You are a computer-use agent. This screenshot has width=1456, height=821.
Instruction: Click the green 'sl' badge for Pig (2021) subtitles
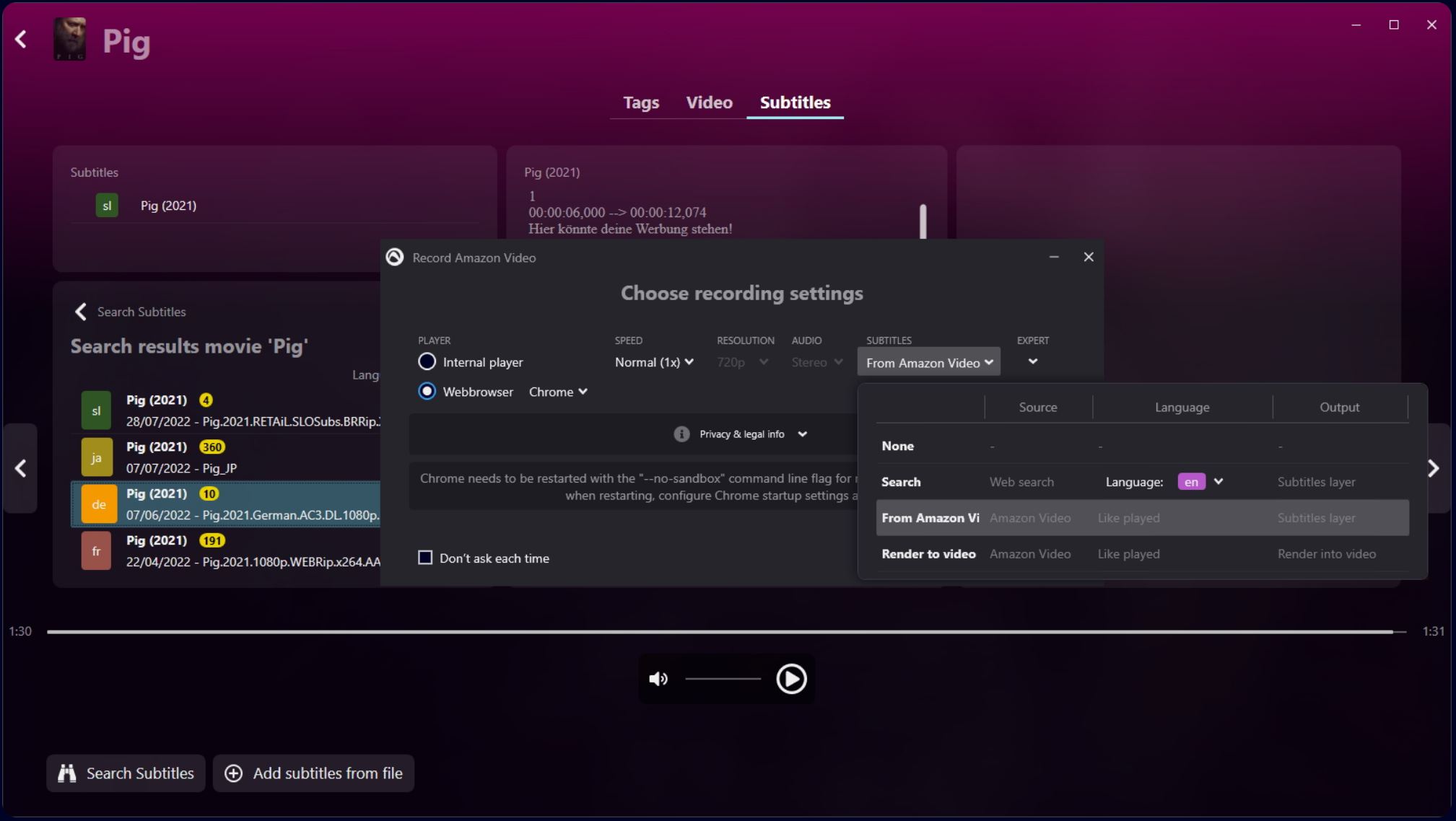coord(107,206)
